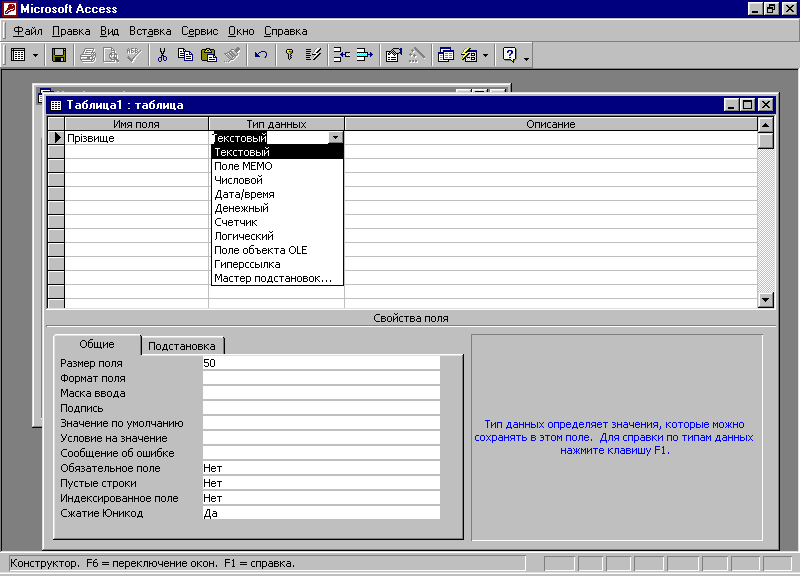Open the Окно menu
The width and height of the screenshot is (800, 576).
pyautogui.click(x=241, y=31)
